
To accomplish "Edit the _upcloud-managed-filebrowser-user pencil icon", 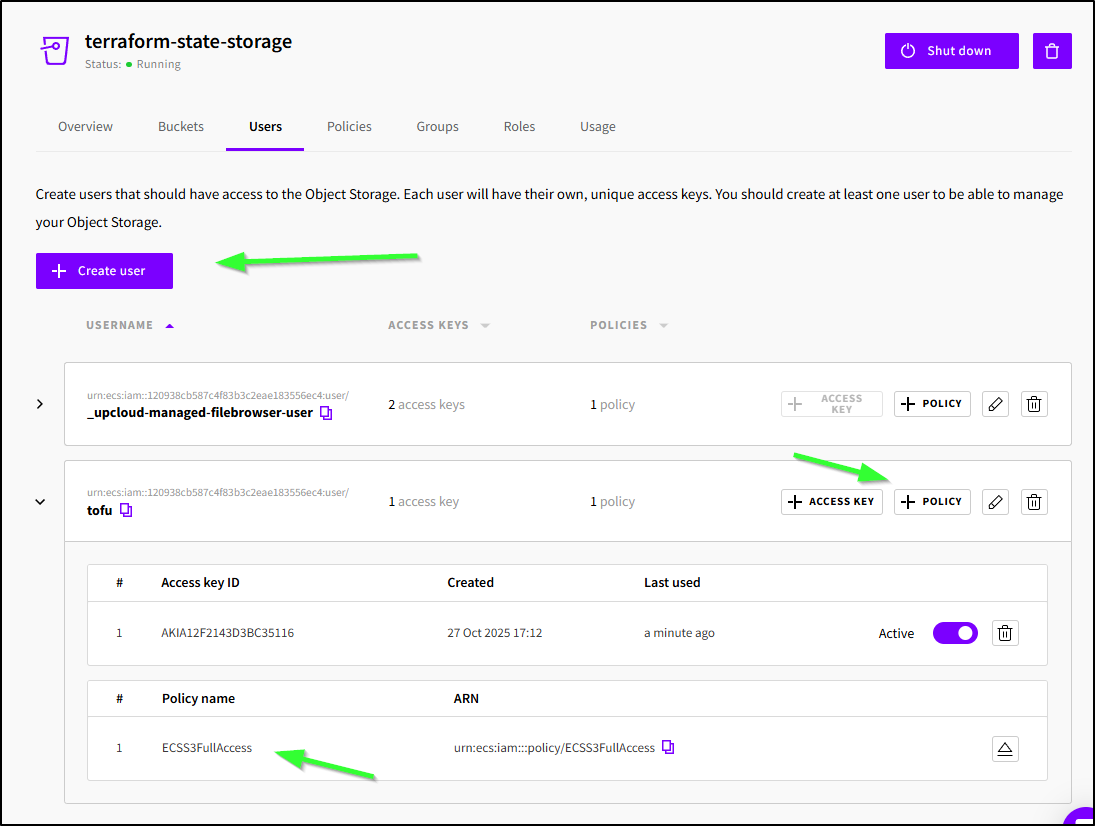I will point(995,404).
